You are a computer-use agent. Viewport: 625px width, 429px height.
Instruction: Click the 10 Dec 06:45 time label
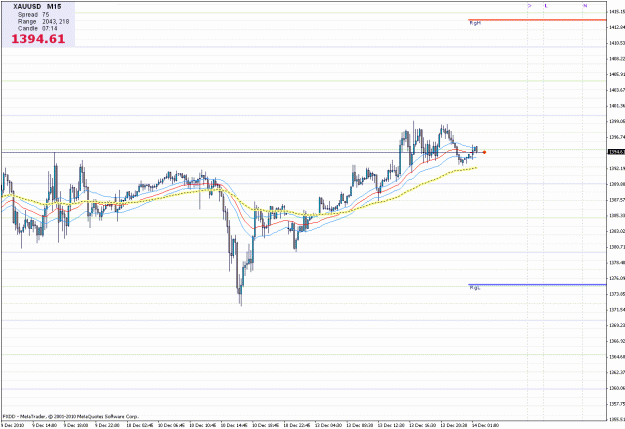click(171, 425)
